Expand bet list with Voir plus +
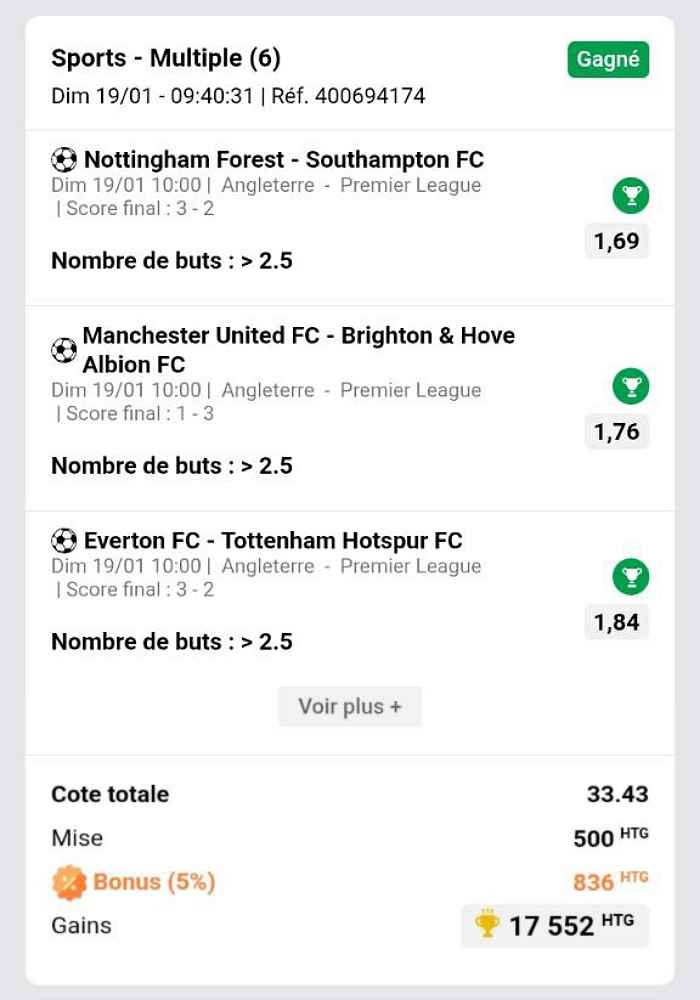The image size is (700, 1000). click(x=350, y=707)
